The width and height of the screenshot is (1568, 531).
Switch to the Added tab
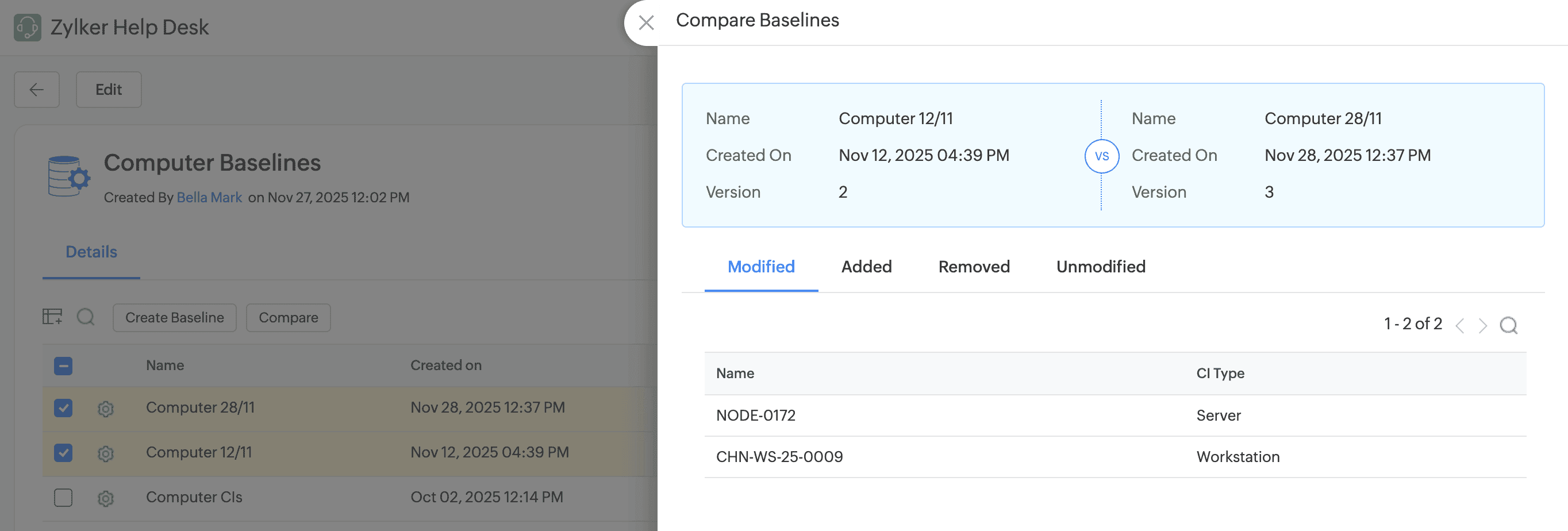click(866, 267)
